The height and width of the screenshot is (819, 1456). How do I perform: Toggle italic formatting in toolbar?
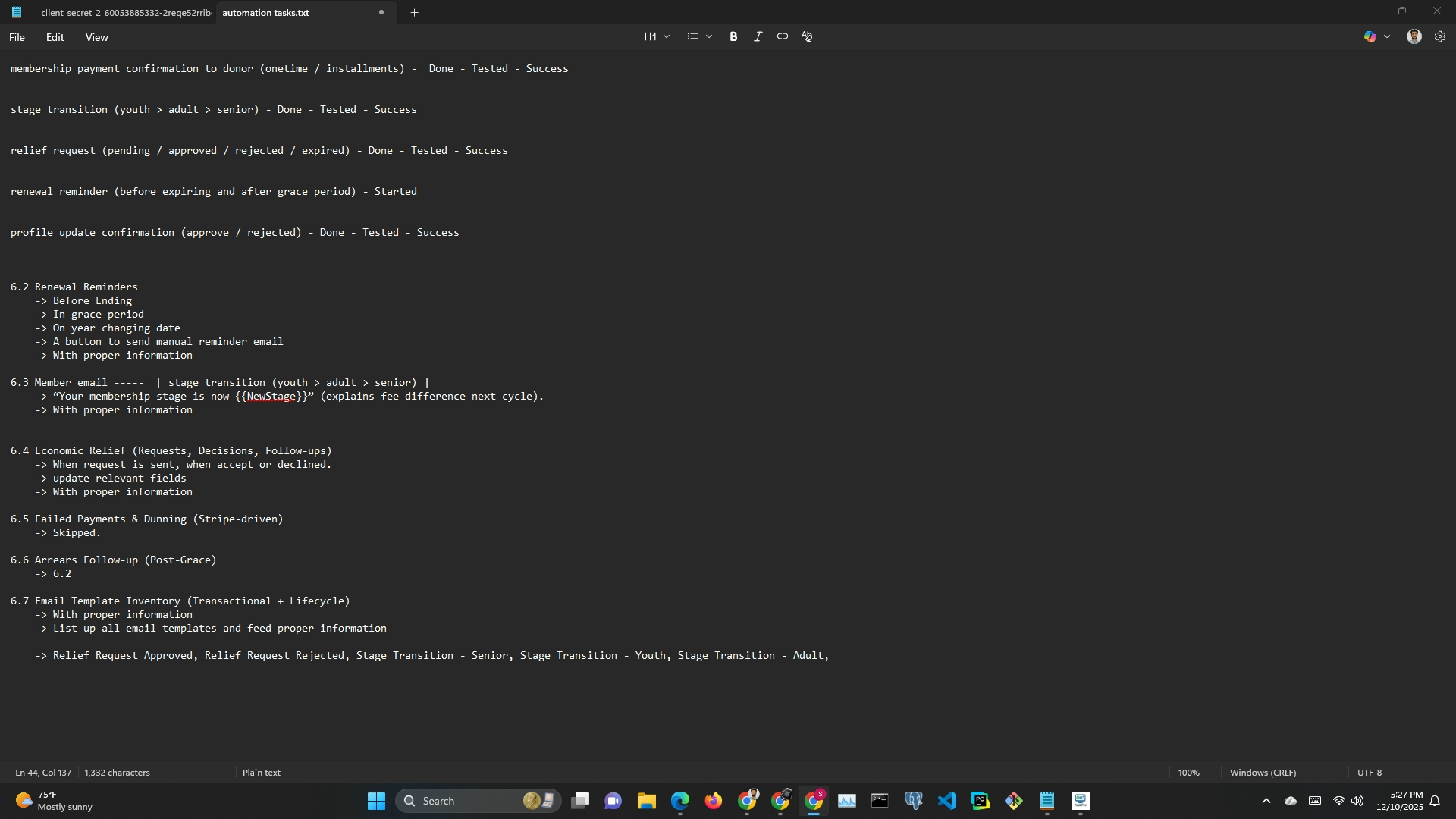(758, 36)
